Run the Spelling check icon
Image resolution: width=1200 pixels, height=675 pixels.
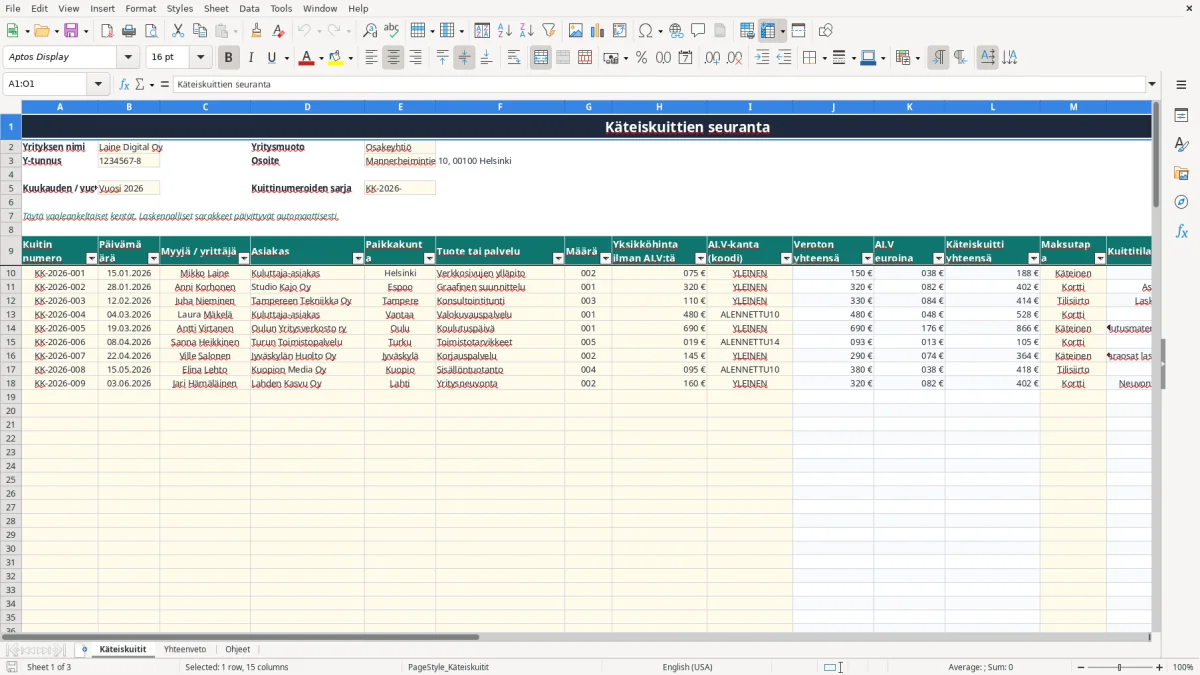tap(392, 31)
